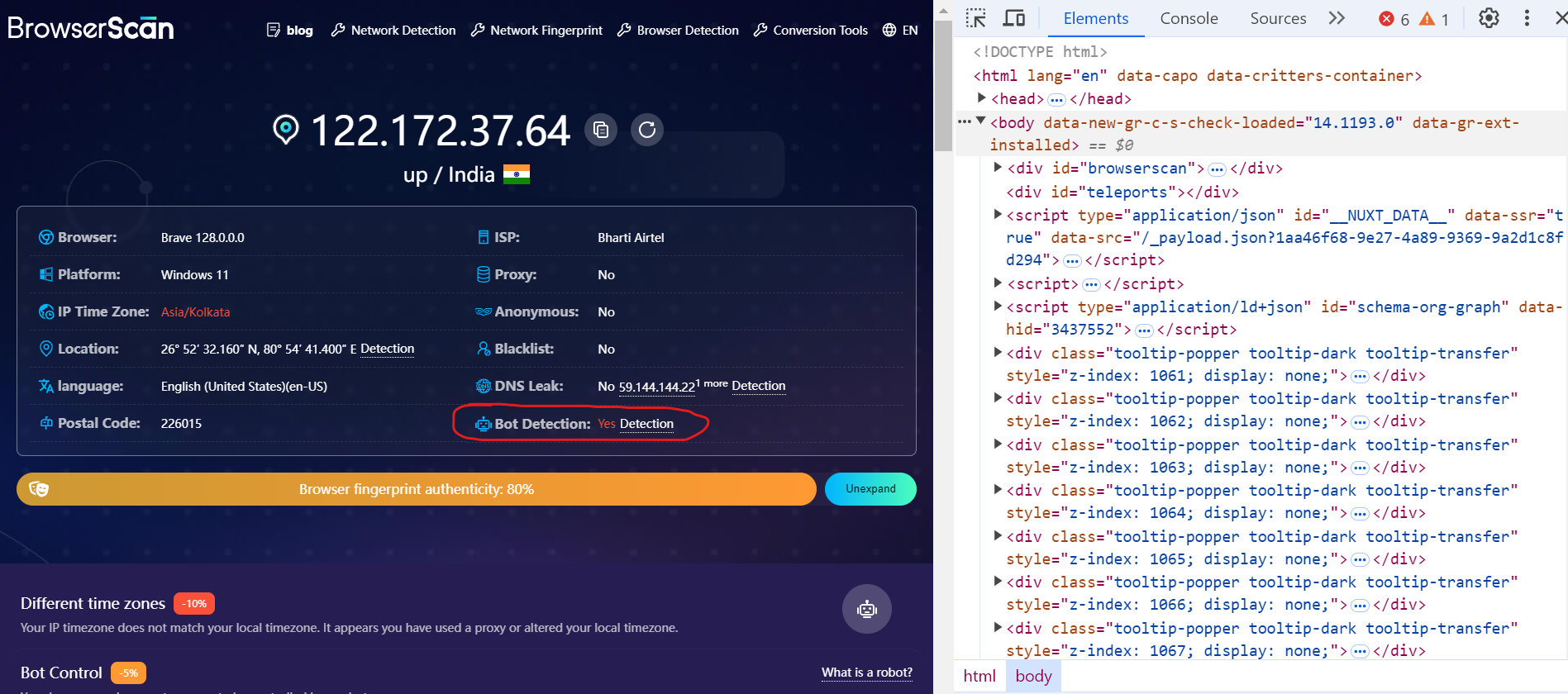Click the Bot Detection robot icon

coord(484,424)
